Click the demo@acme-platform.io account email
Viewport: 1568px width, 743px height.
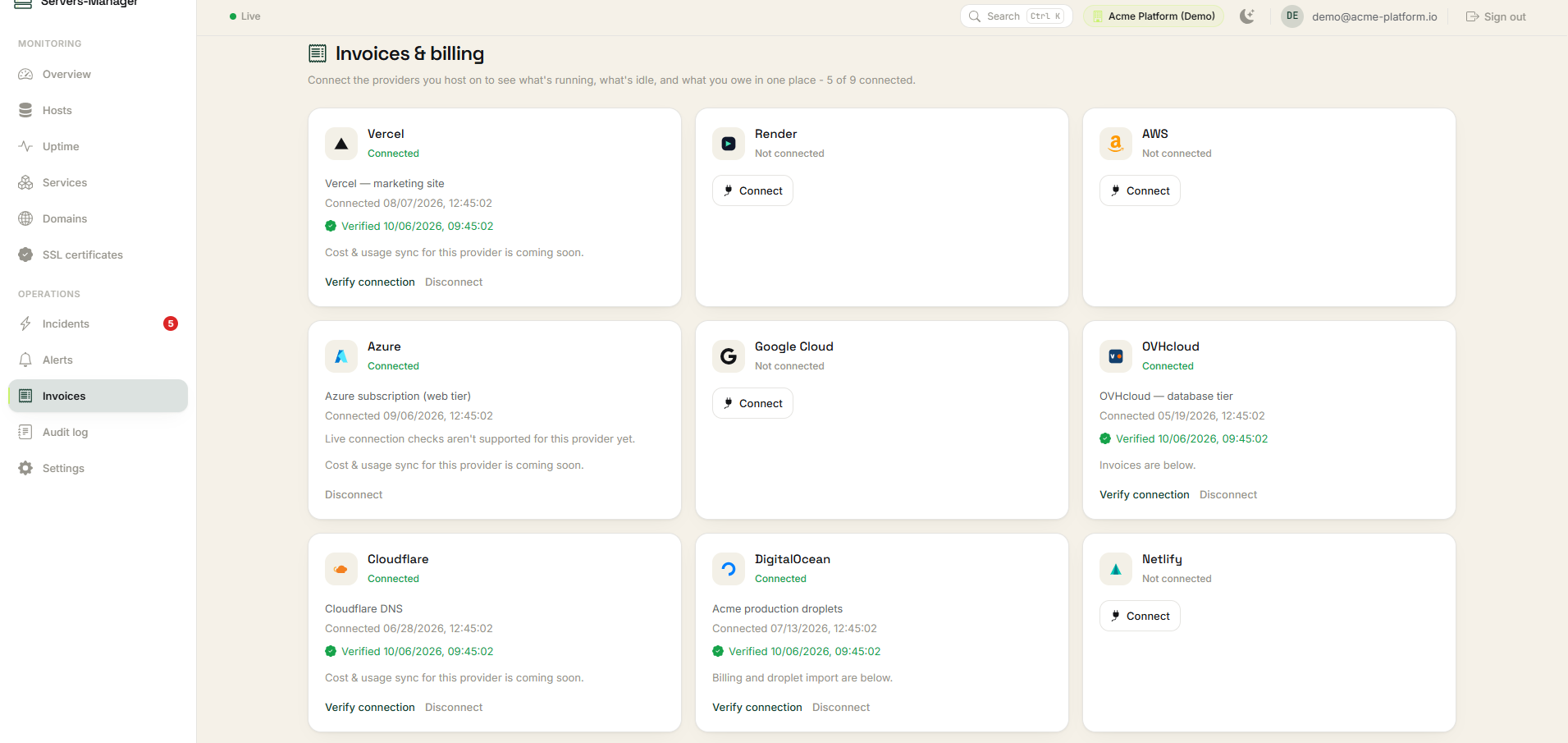(1374, 16)
